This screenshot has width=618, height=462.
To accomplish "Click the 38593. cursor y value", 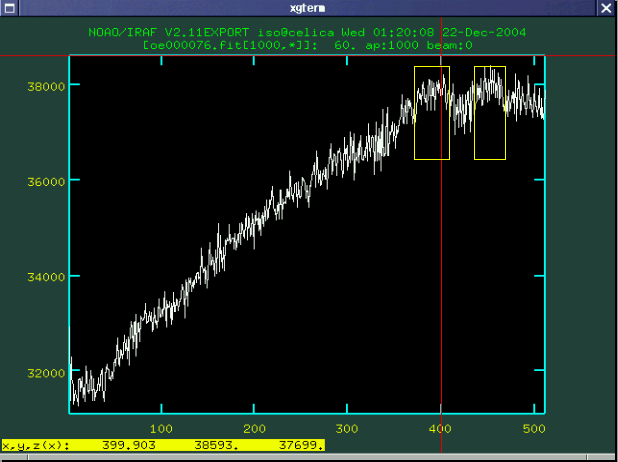I will click(216, 445).
